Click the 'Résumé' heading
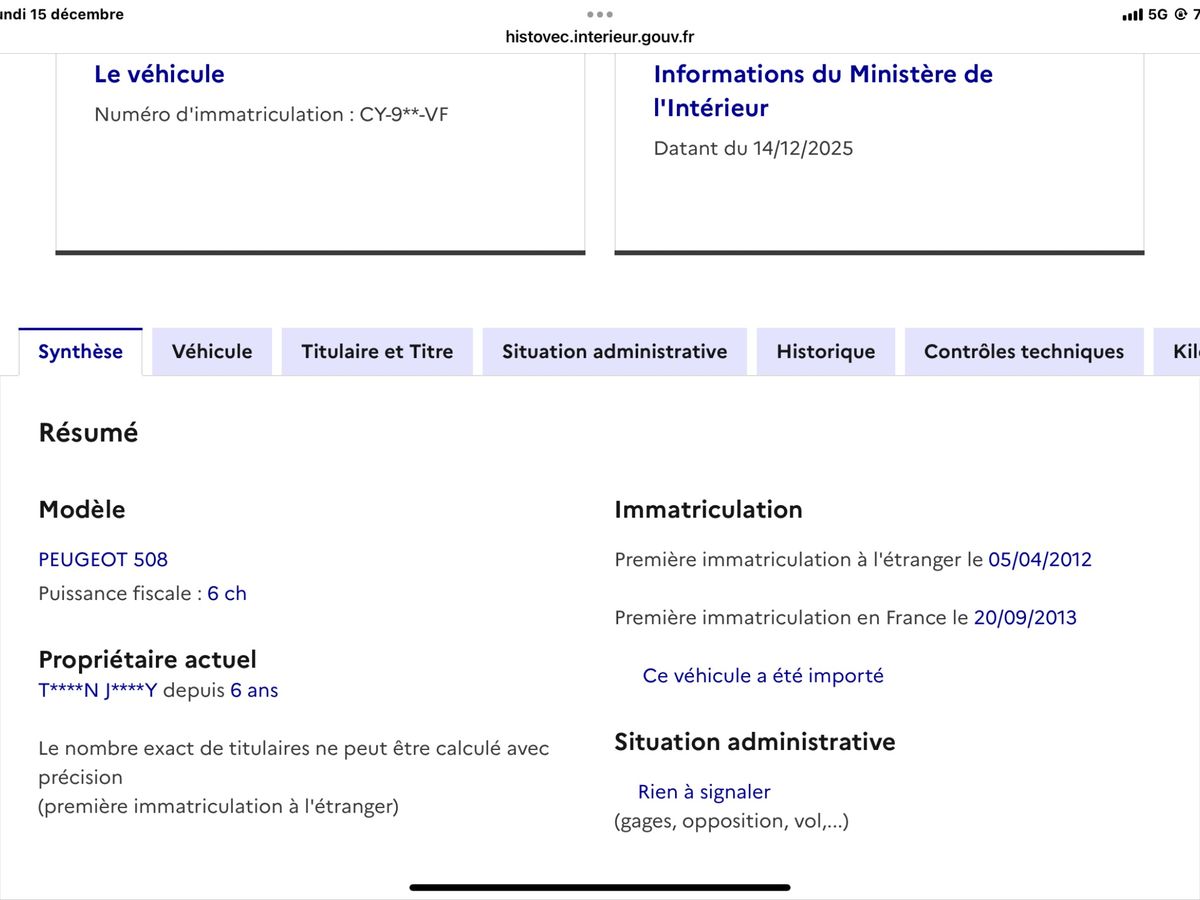 [88, 433]
